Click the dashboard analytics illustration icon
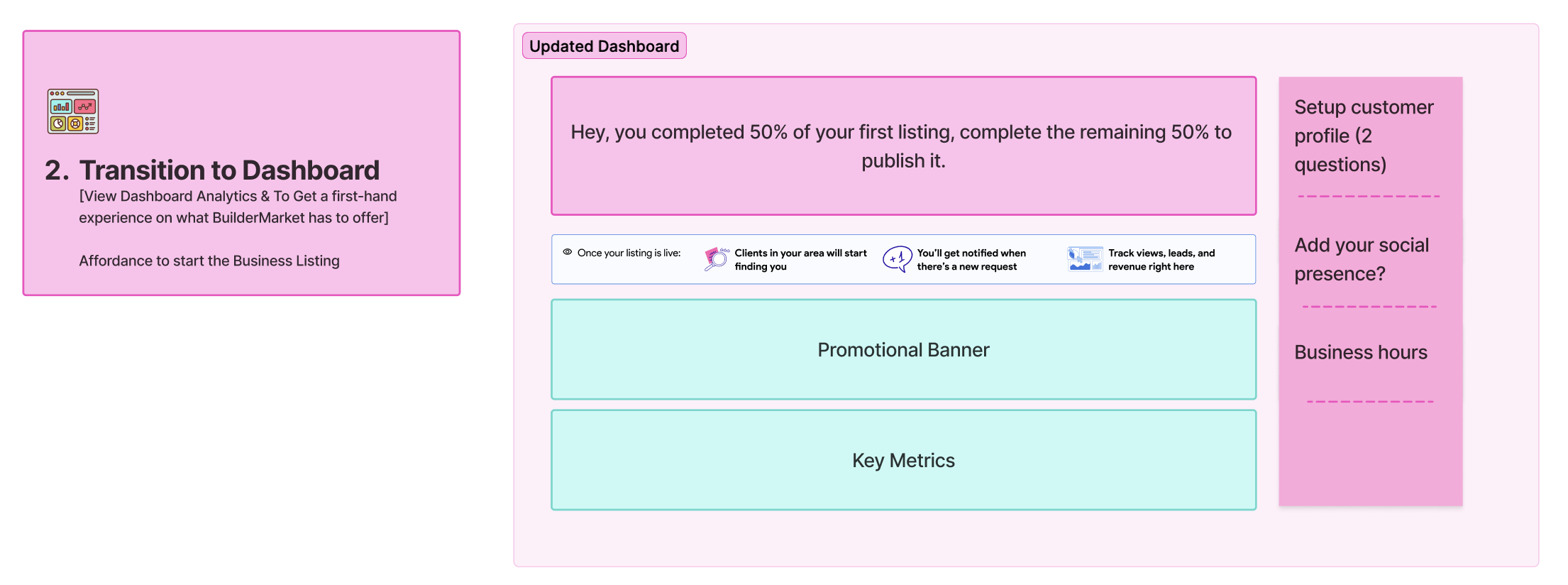Screen dimensions: 1568x585 tap(73, 111)
